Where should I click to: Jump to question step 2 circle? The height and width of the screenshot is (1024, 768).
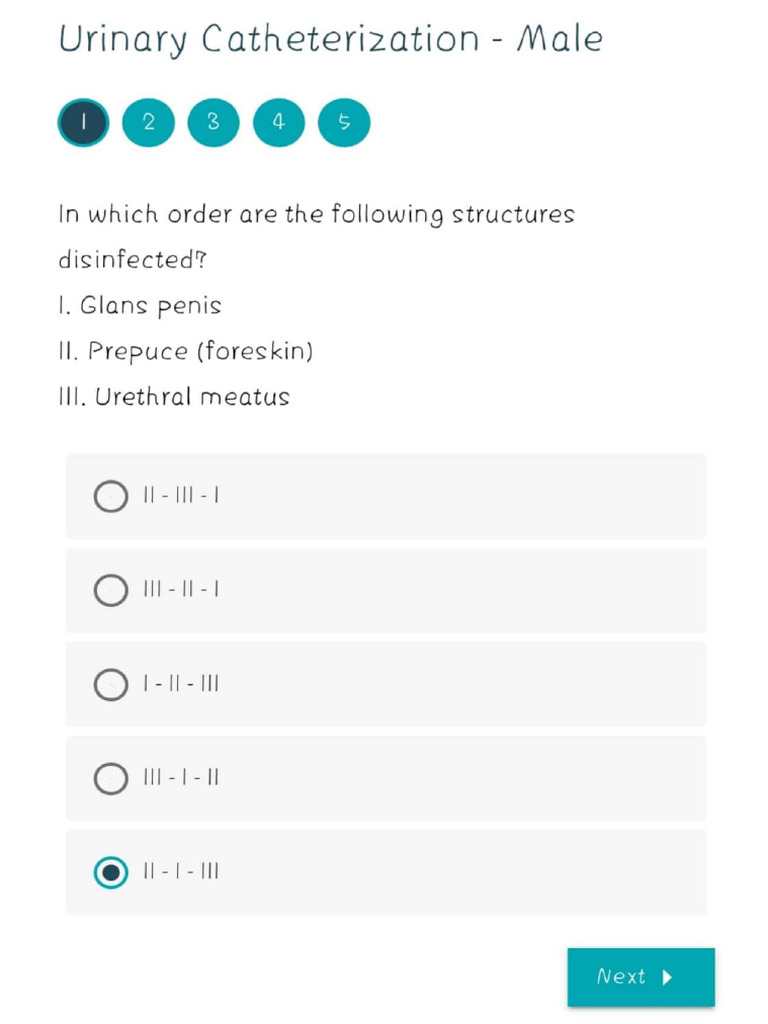148,122
